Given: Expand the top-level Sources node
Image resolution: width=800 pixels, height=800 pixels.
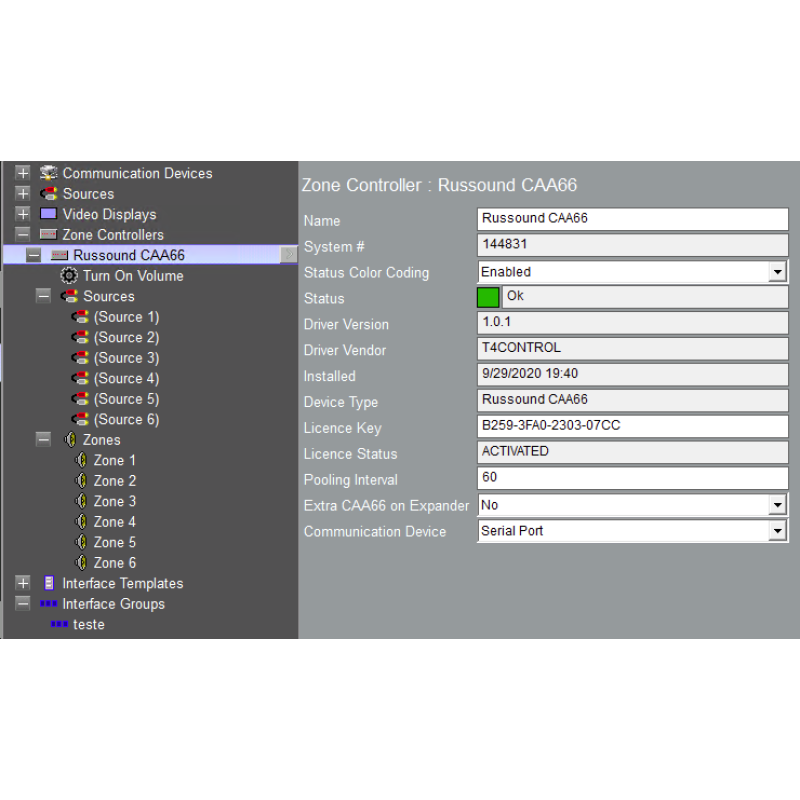Looking at the screenshot, I should point(22,193).
